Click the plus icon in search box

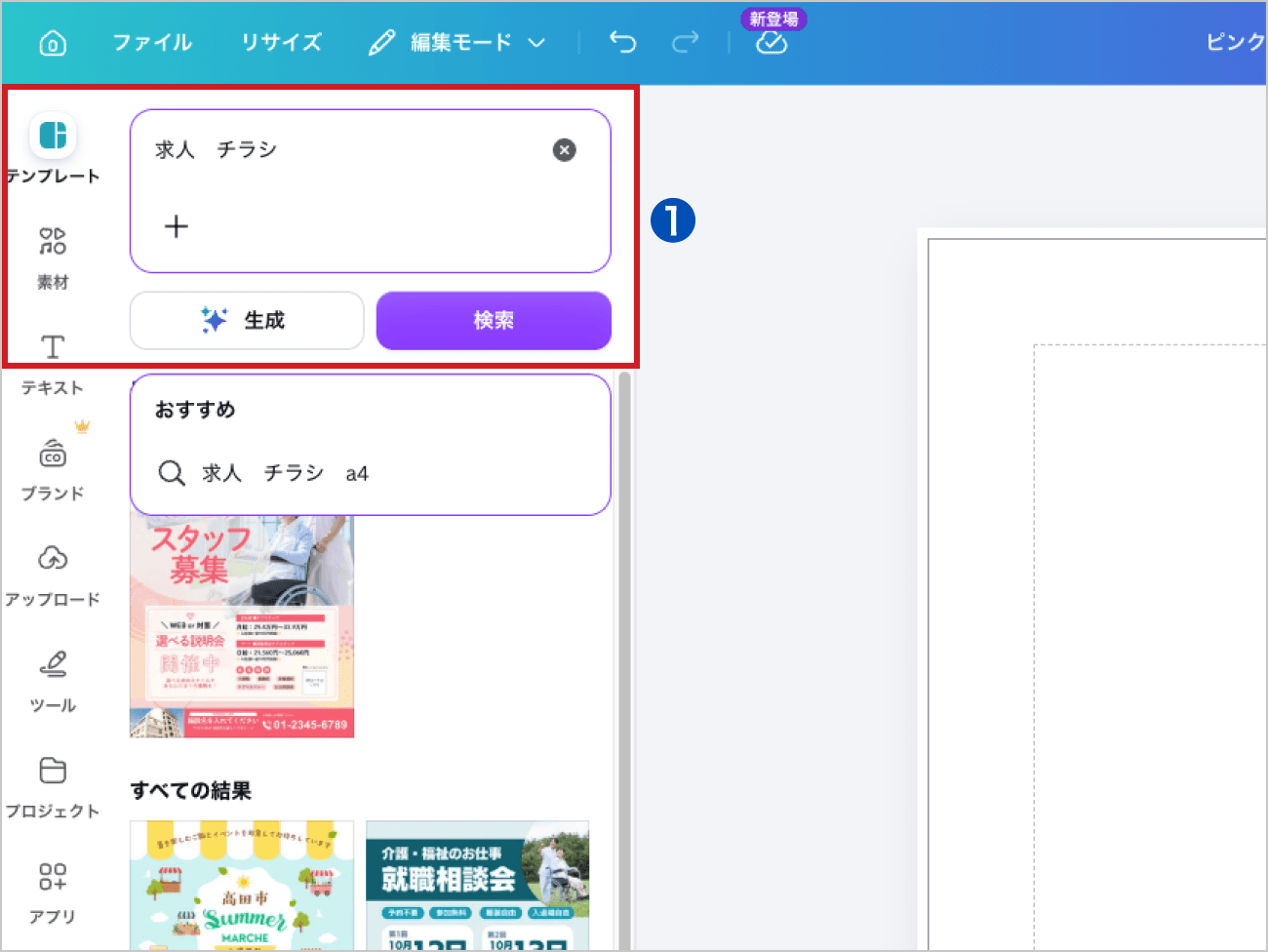177,226
